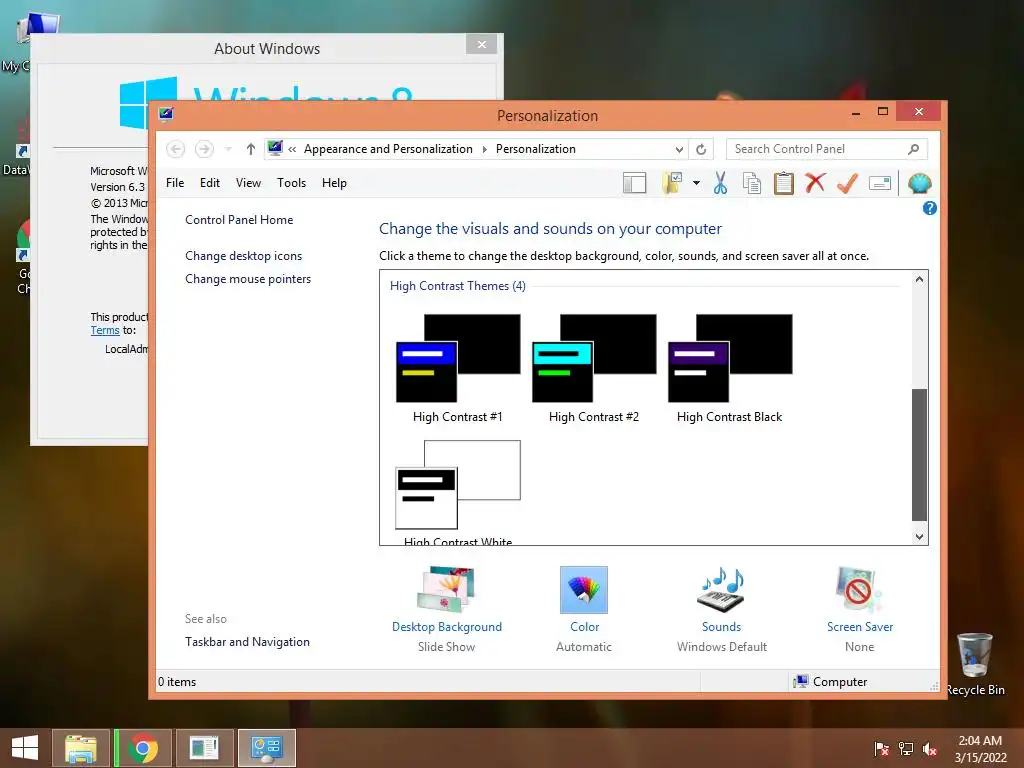Select High Contrast Black theme
The width and height of the screenshot is (1024, 768).
pyautogui.click(x=729, y=368)
